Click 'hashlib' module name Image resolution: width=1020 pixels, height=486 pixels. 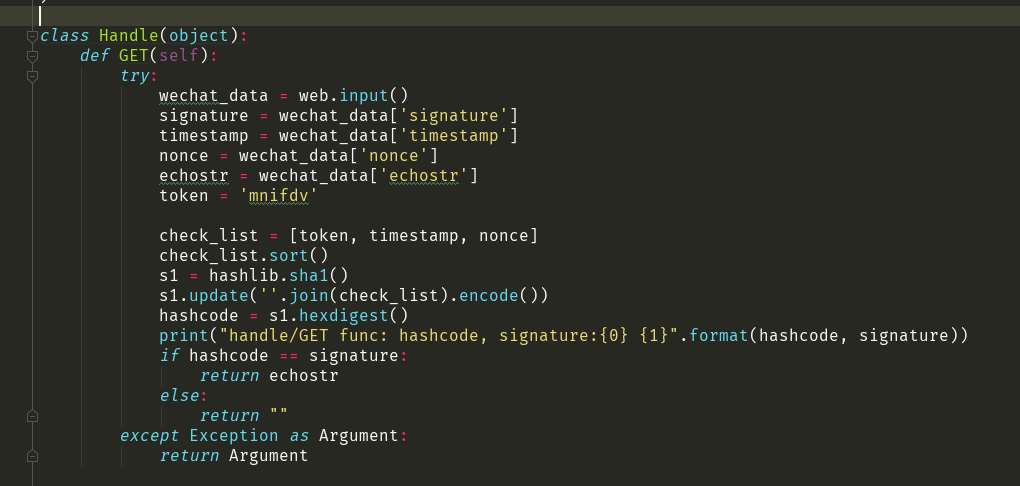coord(243,276)
